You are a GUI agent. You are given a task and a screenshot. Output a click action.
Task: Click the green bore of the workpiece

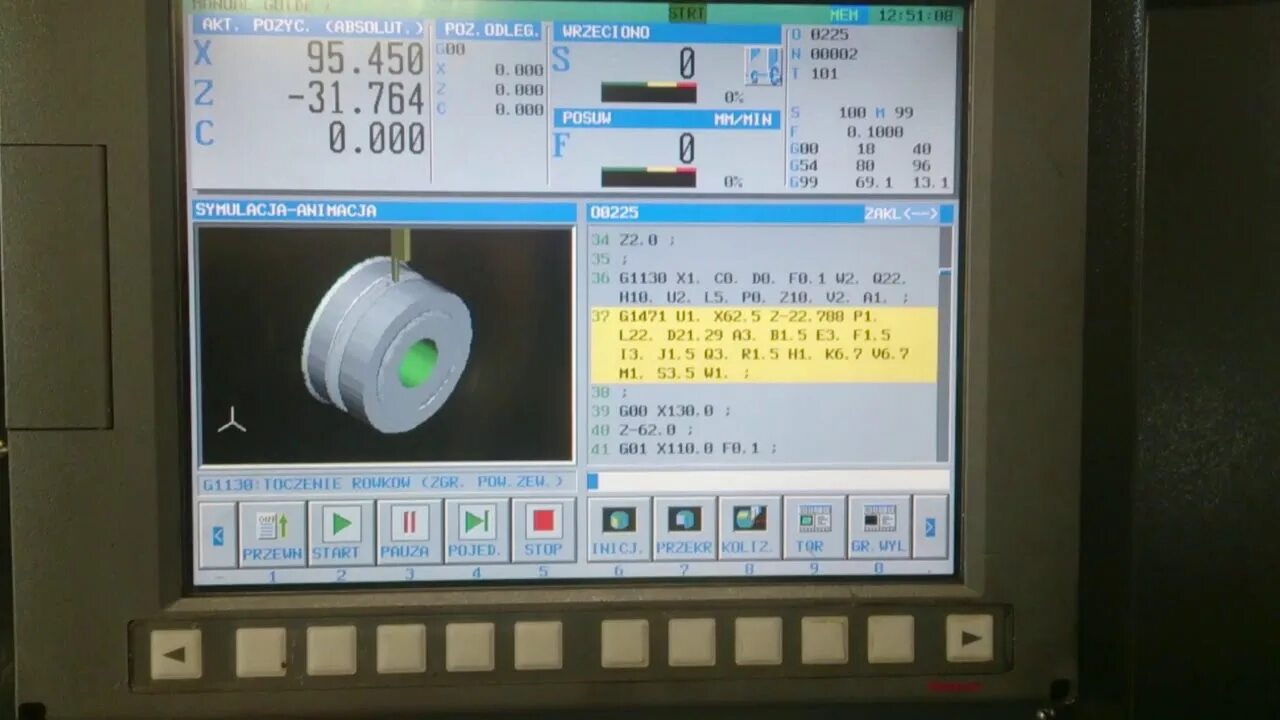tap(419, 363)
